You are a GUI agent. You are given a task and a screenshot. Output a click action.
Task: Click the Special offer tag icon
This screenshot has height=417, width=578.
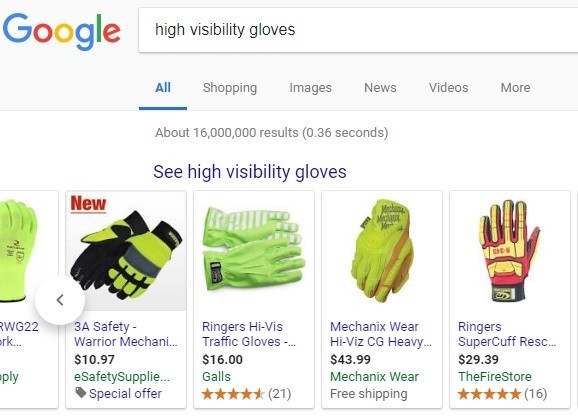[80, 393]
